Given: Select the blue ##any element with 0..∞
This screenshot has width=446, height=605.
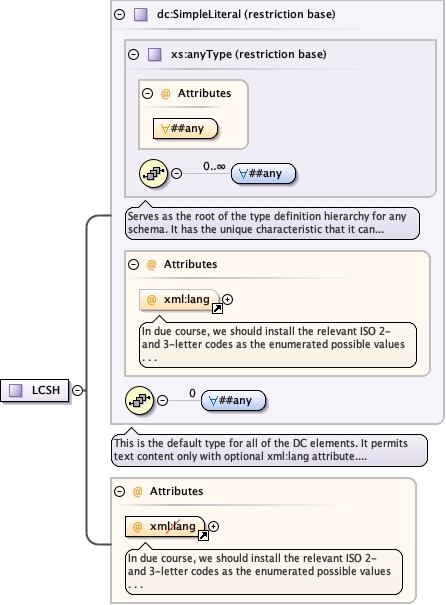Looking at the screenshot, I should pyautogui.click(x=264, y=174).
